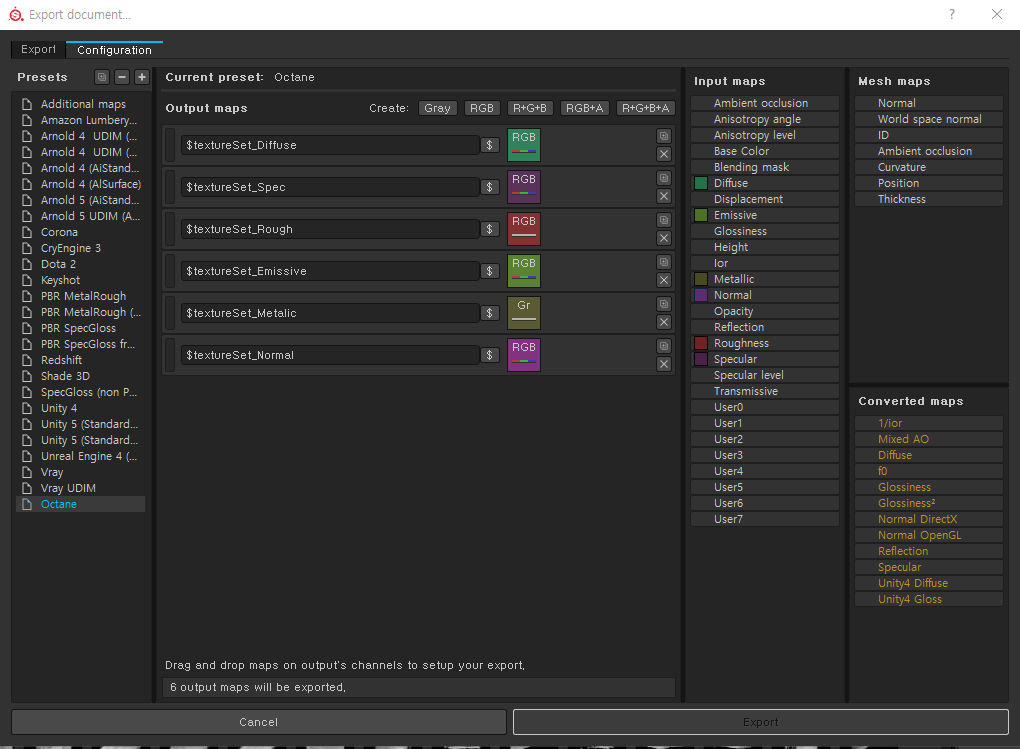Click the magenta RGB channel of $textureSet_Normal

point(524,355)
